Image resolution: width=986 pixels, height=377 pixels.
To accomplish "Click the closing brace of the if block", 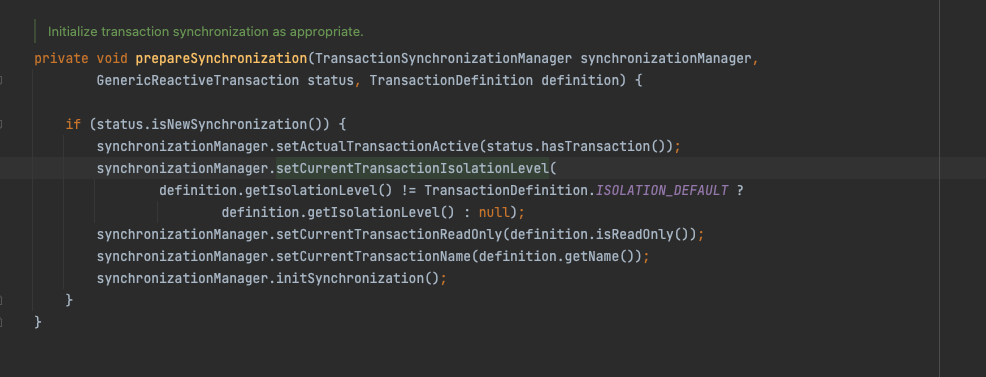I will [69, 300].
